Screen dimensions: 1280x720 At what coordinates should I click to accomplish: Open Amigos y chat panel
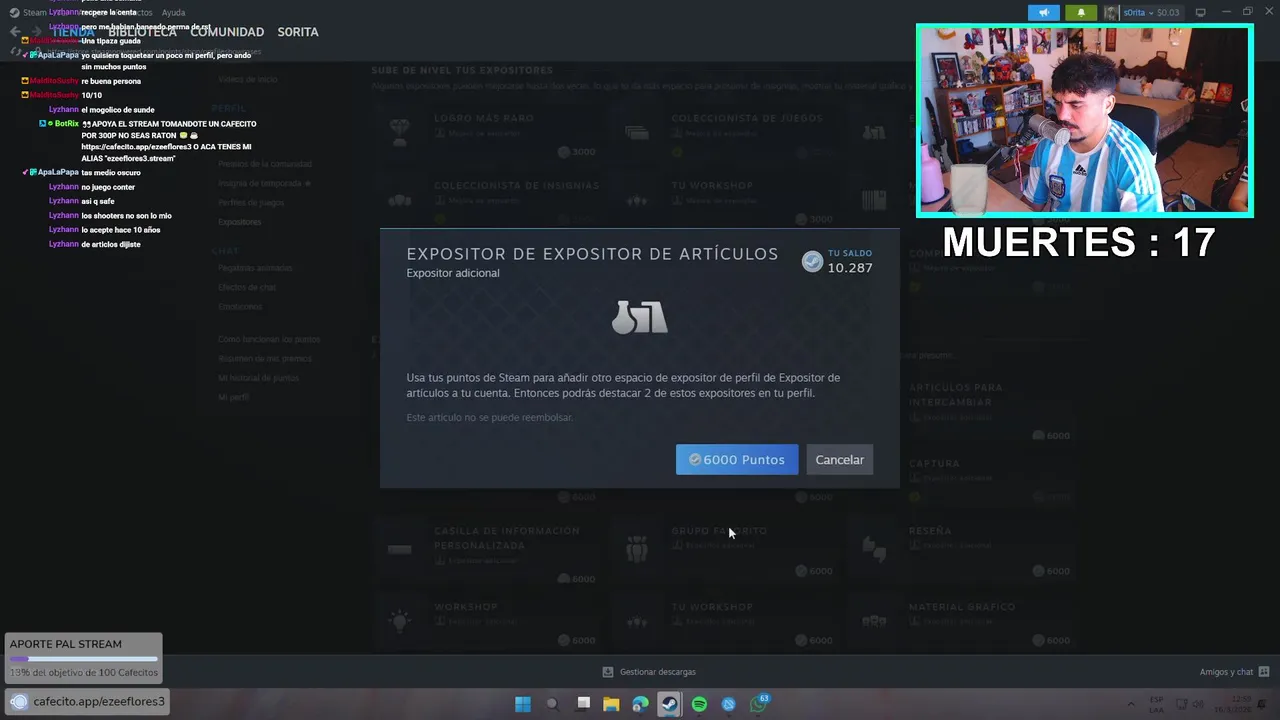pyautogui.click(x=1226, y=672)
